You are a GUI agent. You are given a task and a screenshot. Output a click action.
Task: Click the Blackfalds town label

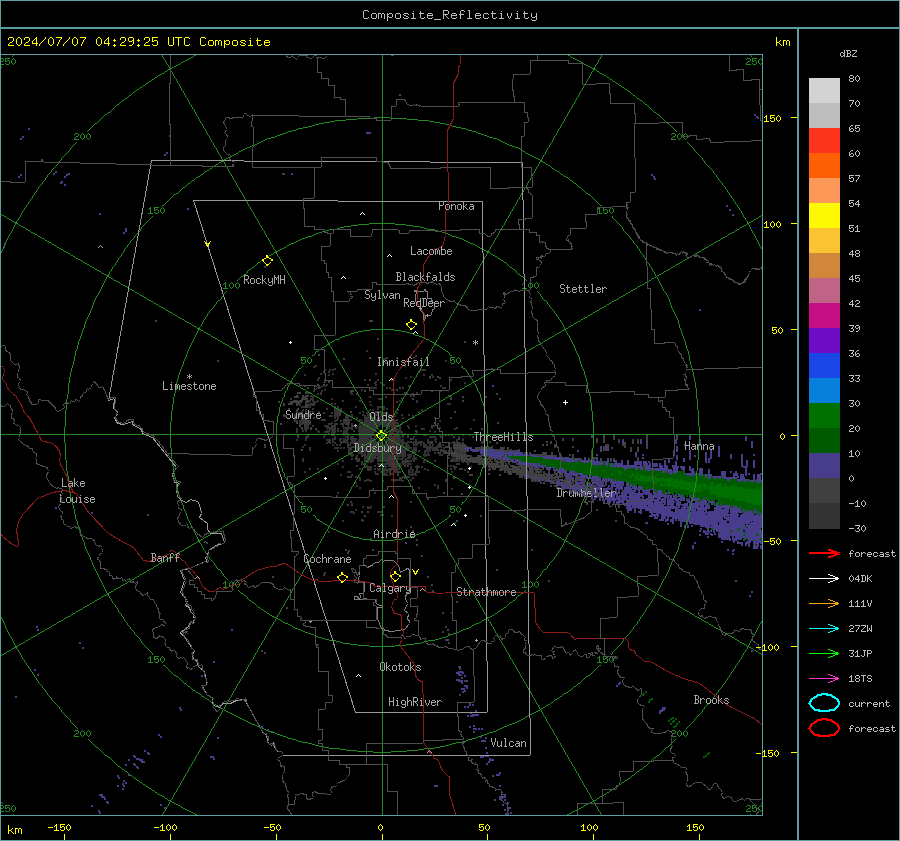[x=425, y=277]
